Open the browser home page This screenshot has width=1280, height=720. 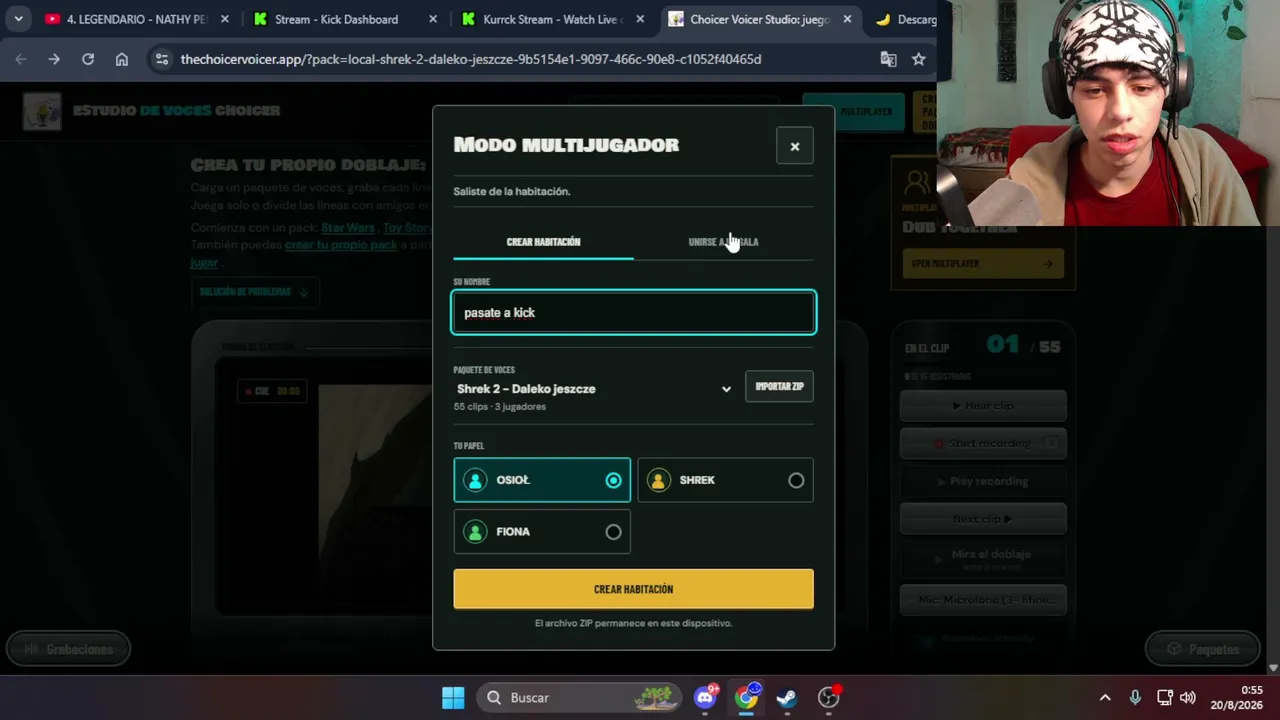point(122,59)
